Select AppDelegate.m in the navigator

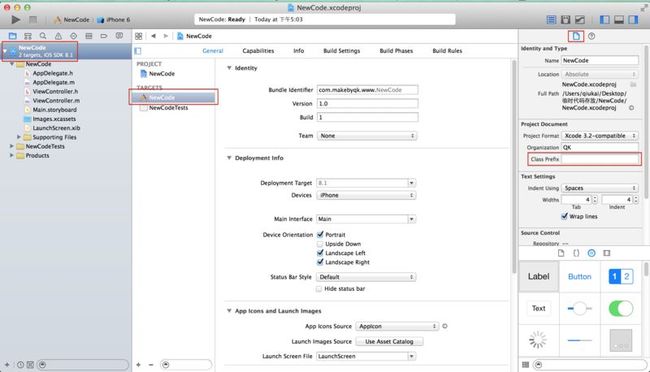point(54,82)
